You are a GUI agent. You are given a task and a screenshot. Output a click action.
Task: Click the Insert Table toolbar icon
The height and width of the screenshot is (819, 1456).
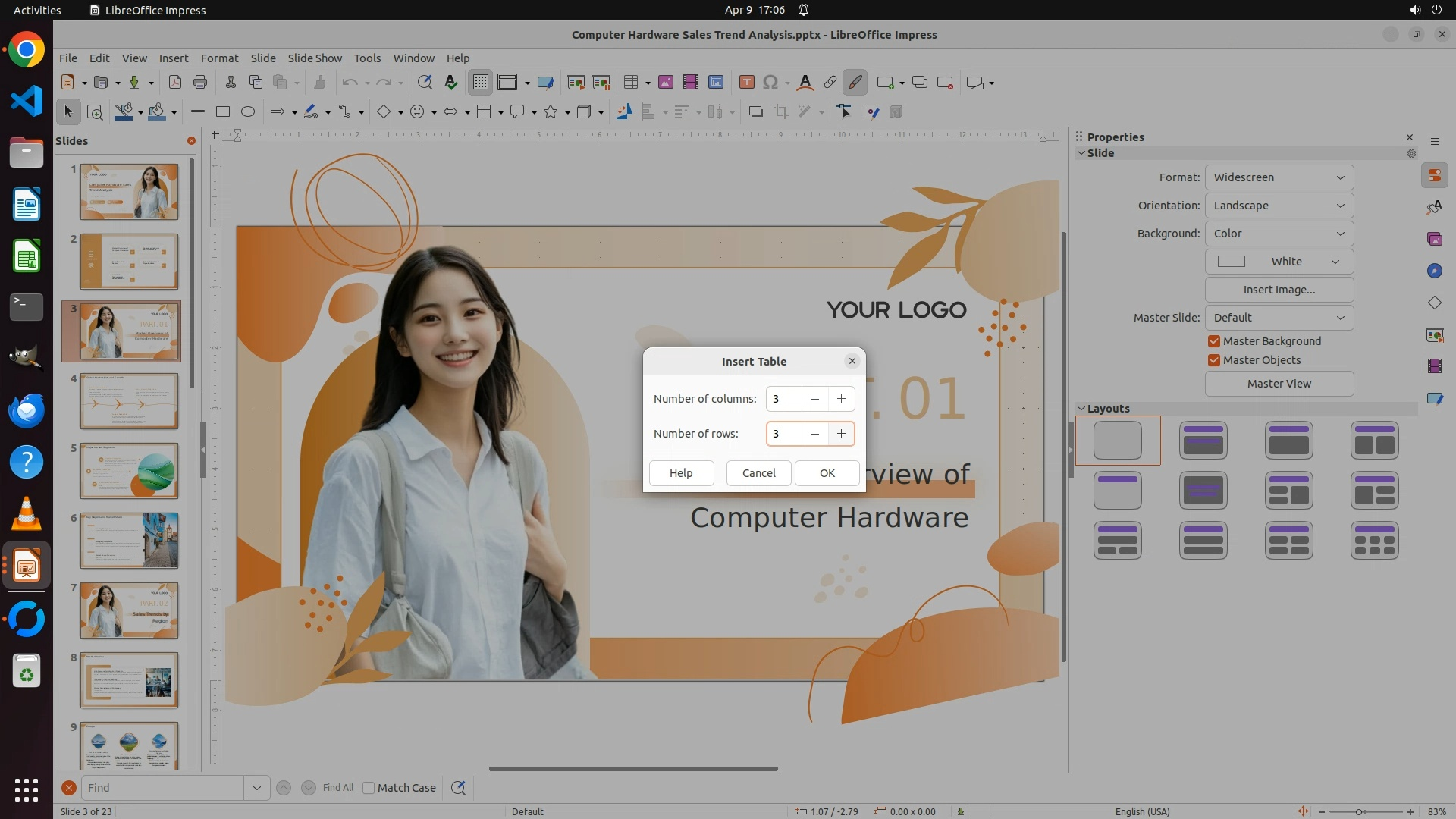coord(629,83)
